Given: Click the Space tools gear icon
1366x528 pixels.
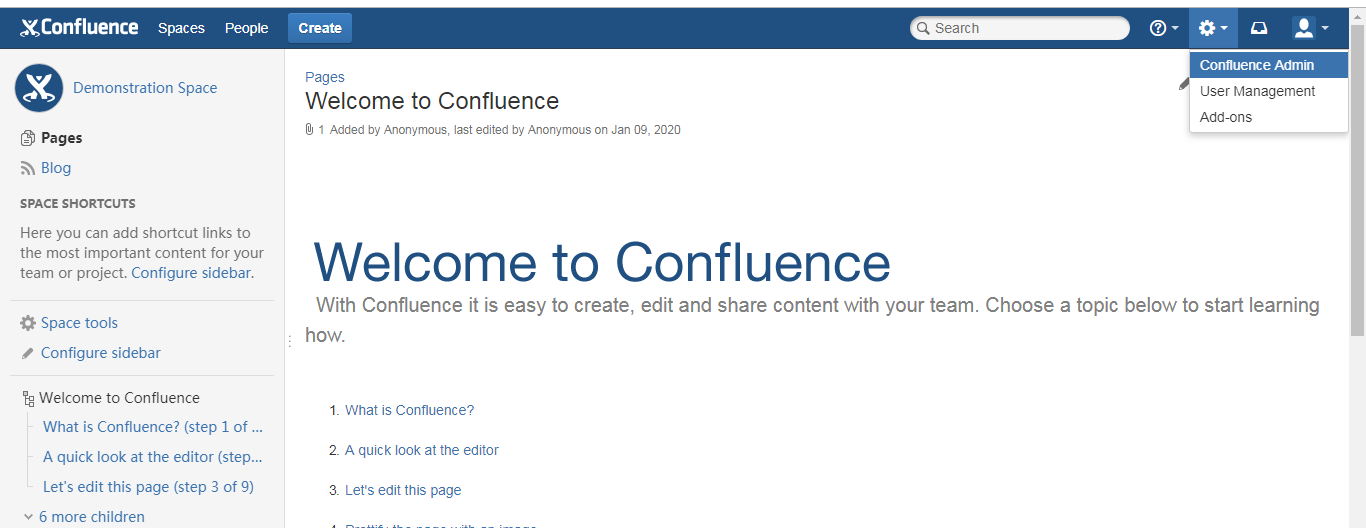Looking at the screenshot, I should click(28, 323).
